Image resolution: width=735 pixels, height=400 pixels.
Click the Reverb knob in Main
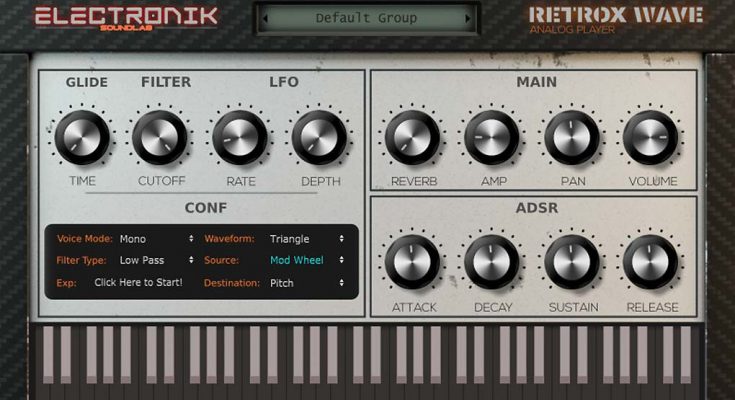[x=413, y=137]
